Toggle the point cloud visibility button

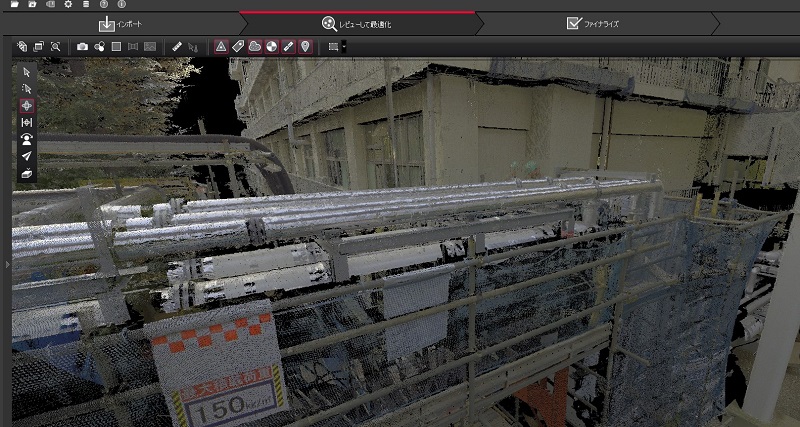(255, 47)
